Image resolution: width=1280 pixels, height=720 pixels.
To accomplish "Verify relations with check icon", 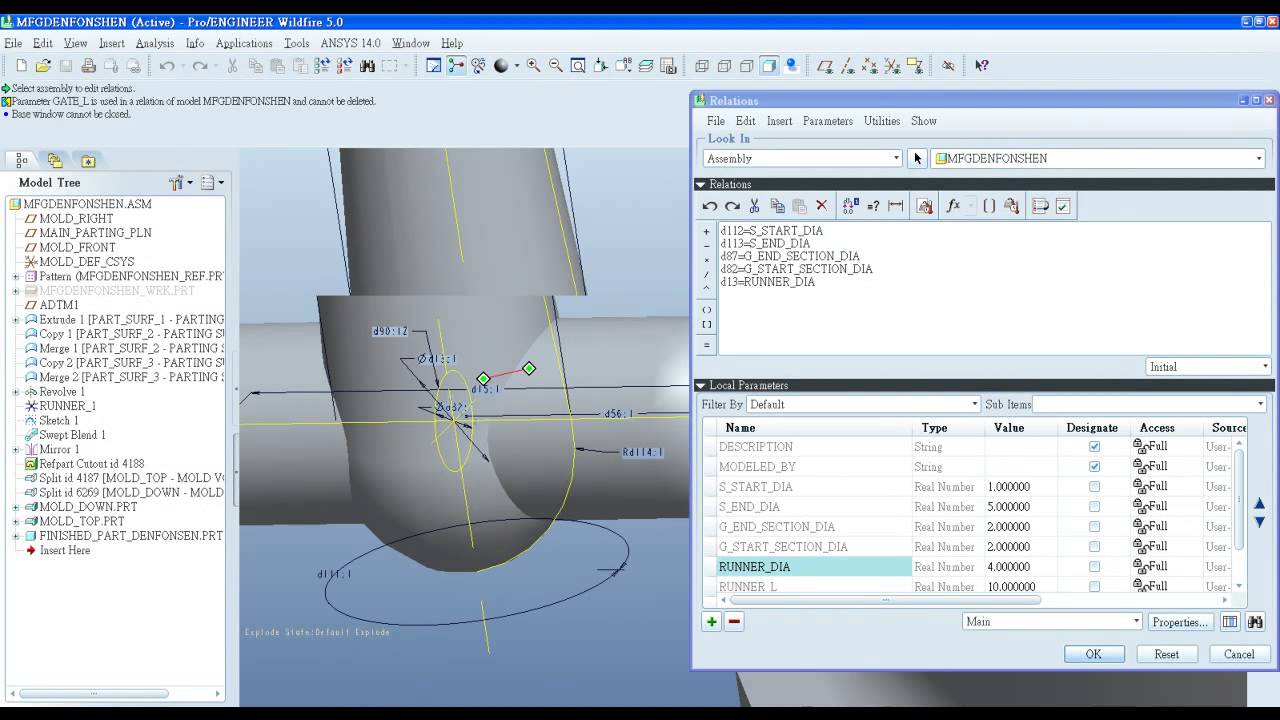I will click(x=1063, y=206).
